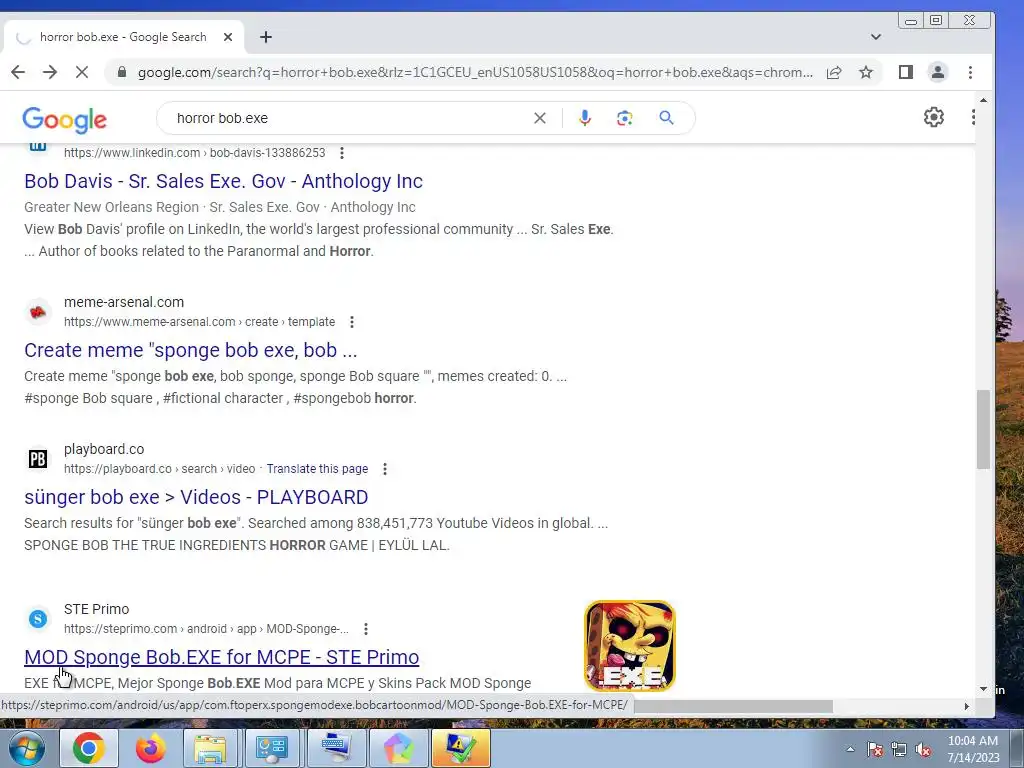Open MOD Sponge Bob.EXE for MCPE link
This screenshot has width=1024, height=768.
(x=221, y=657)
